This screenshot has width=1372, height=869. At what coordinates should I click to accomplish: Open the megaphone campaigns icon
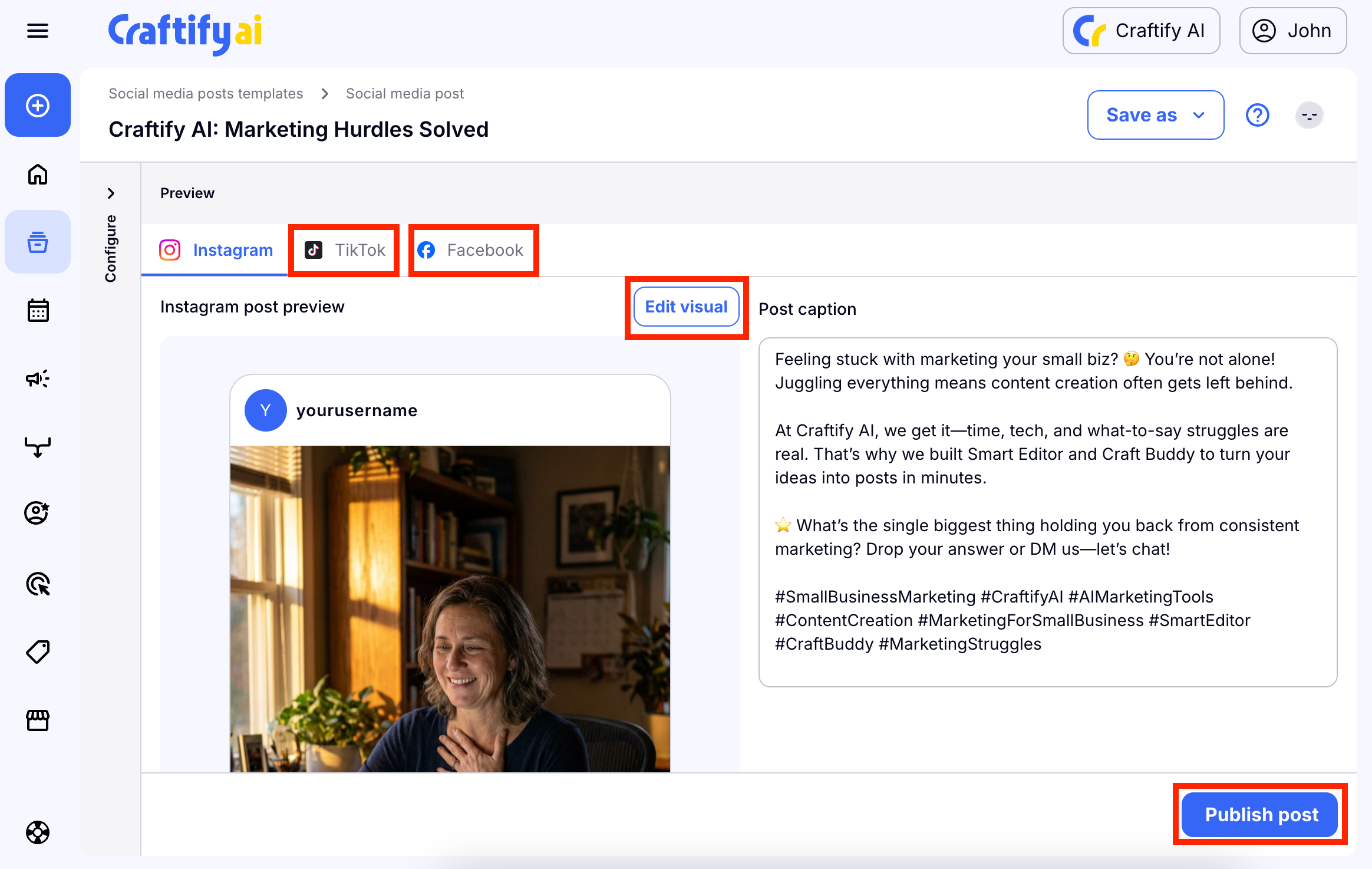[38, 378]
